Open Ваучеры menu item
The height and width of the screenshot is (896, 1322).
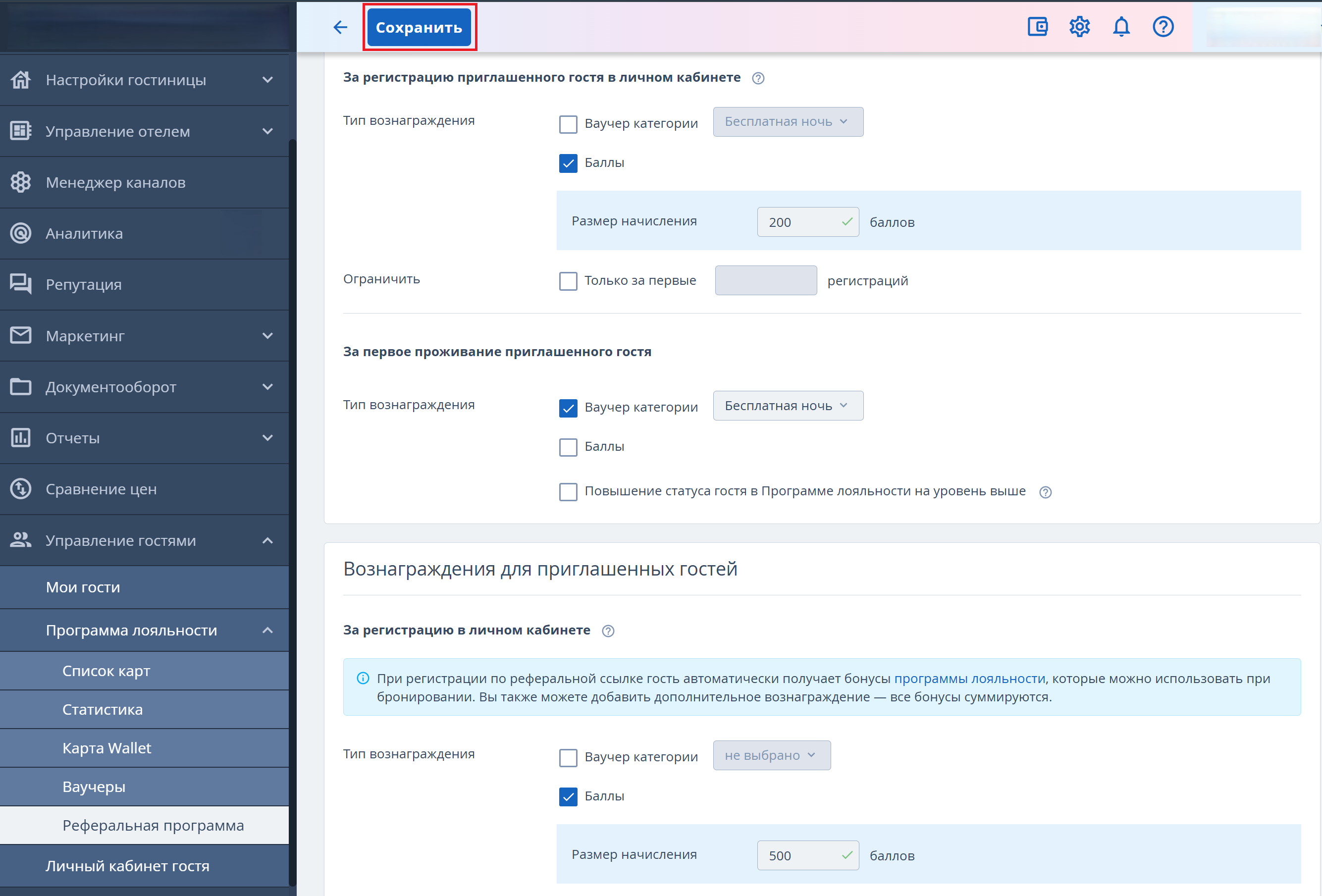[94, 787]
